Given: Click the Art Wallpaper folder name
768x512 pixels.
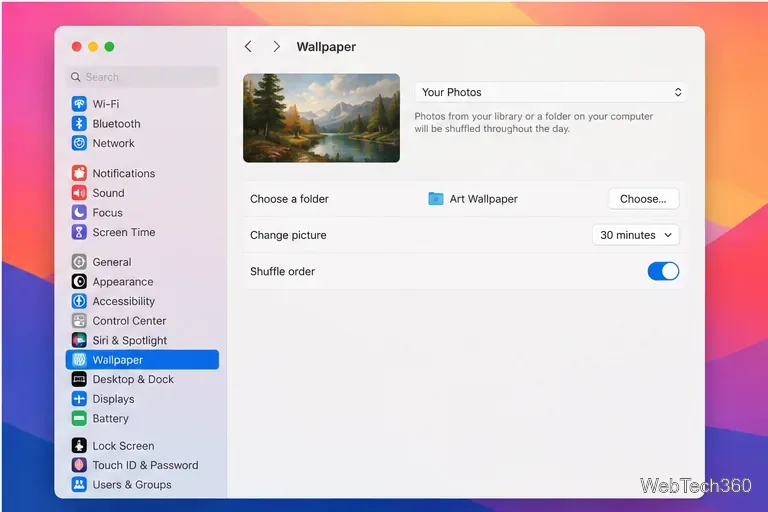Looking at the screenshot, I should click(x=483, y=198).
